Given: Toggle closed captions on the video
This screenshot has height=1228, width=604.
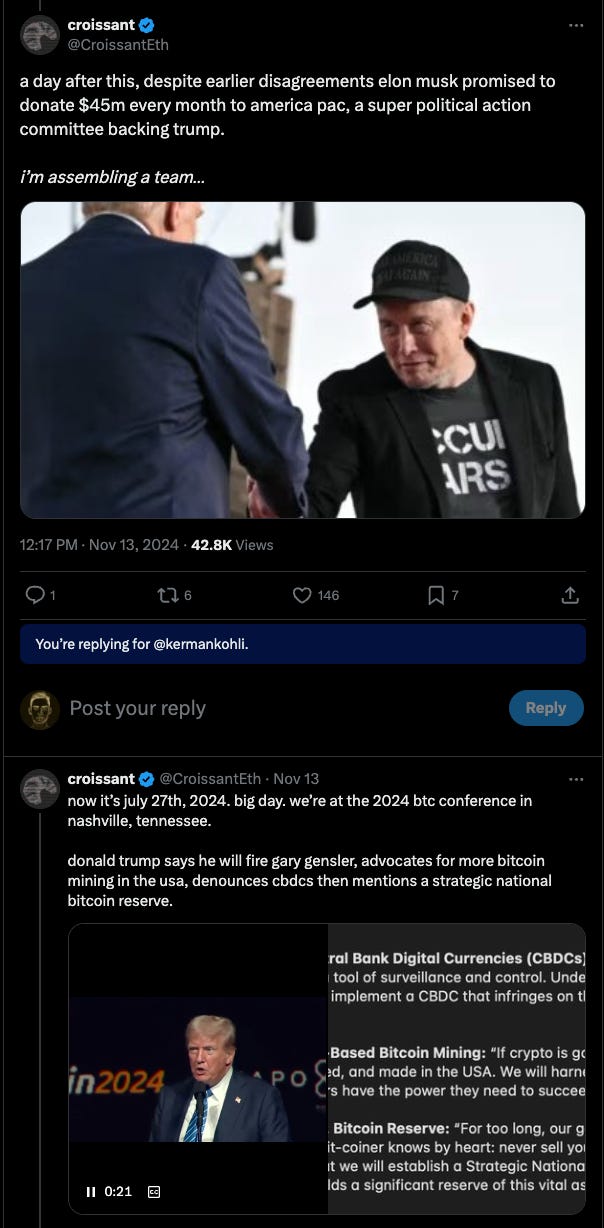Looking at the screenshot, I should coord(154,1192).
